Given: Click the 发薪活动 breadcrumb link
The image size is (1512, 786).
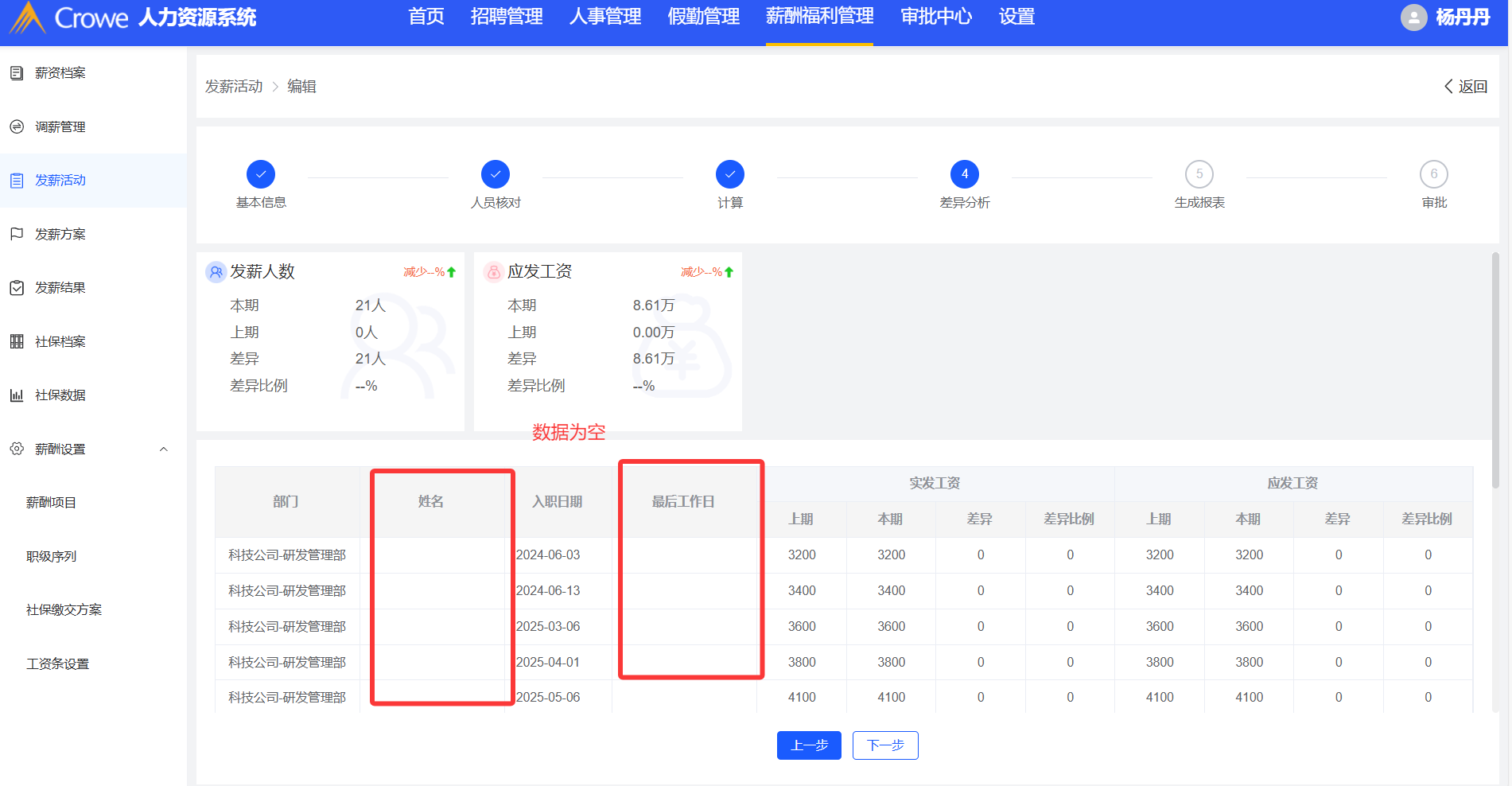Looking at the screenshot, I should [x=234, y=87].
